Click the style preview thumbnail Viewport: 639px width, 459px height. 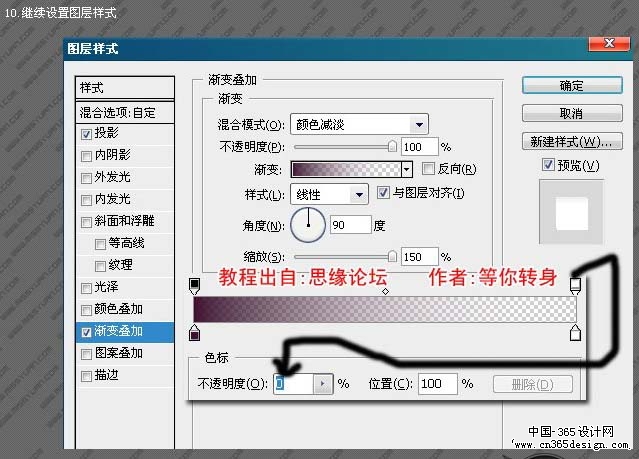coord(571,213)
